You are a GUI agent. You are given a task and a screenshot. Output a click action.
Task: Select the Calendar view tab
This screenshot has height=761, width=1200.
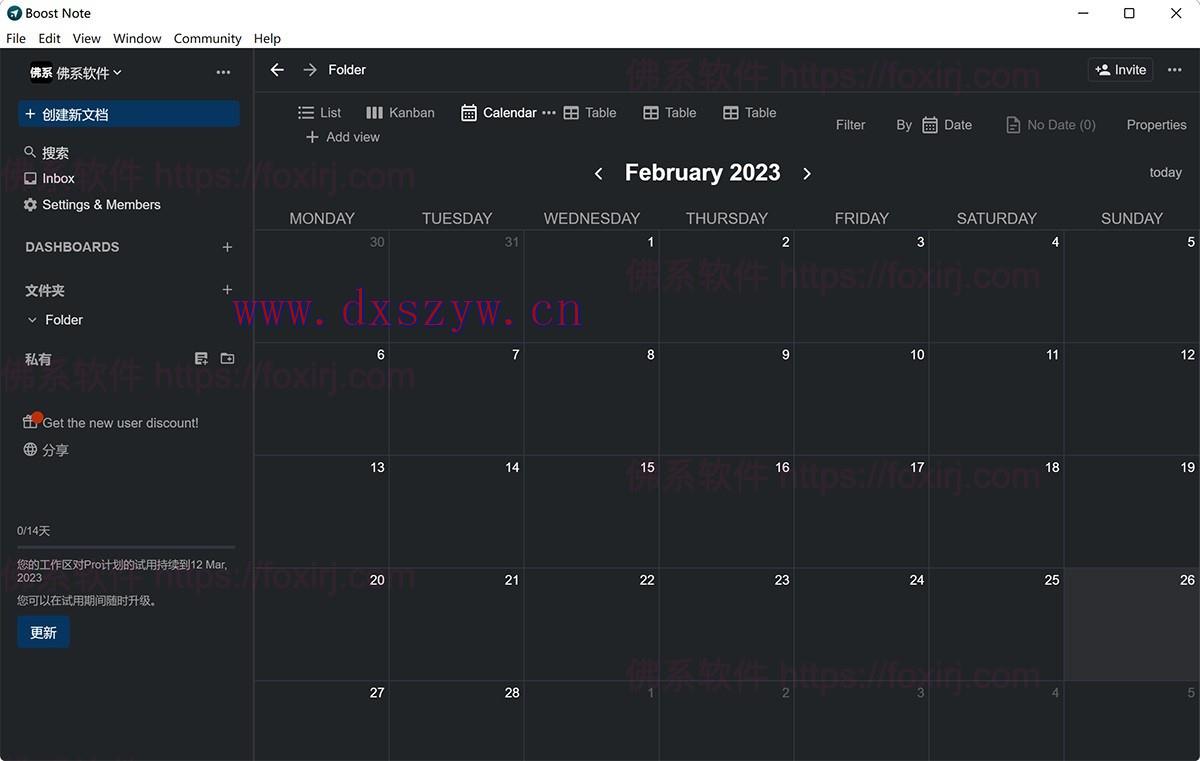pyautogui.click(x=498, y=113)
